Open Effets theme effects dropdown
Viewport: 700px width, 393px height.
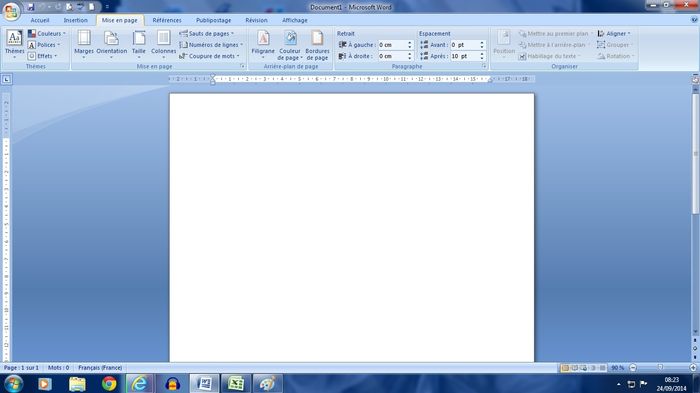43,56
